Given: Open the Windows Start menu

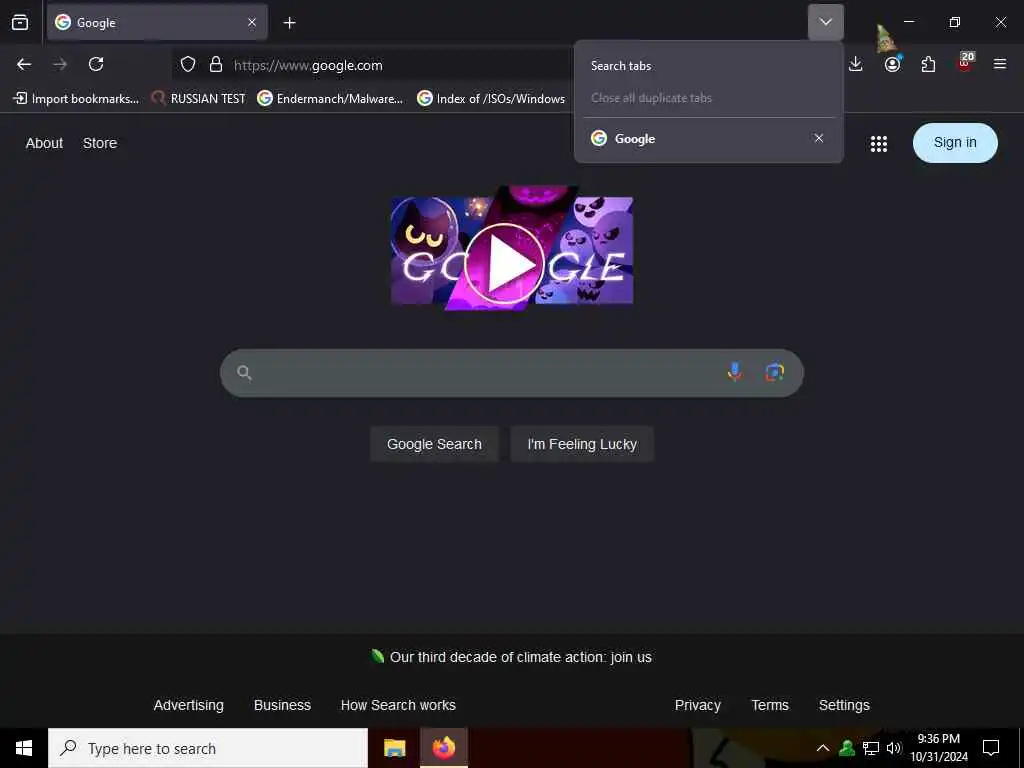Looking at the screenshot, I should [24, 748].
